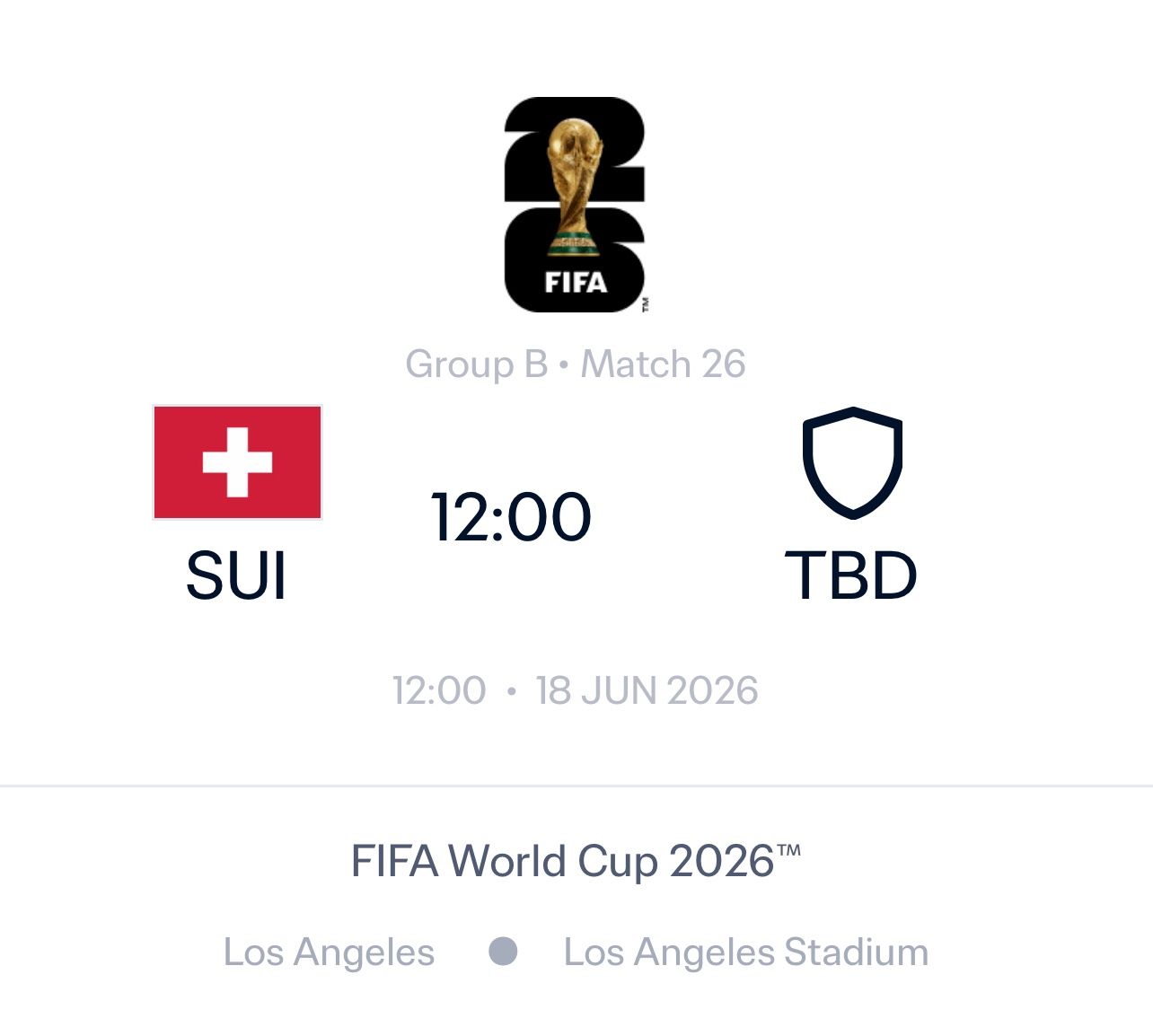Click the trademark symbol beside the logo
1153x1036 pixels.
click(x=645, y=304)
